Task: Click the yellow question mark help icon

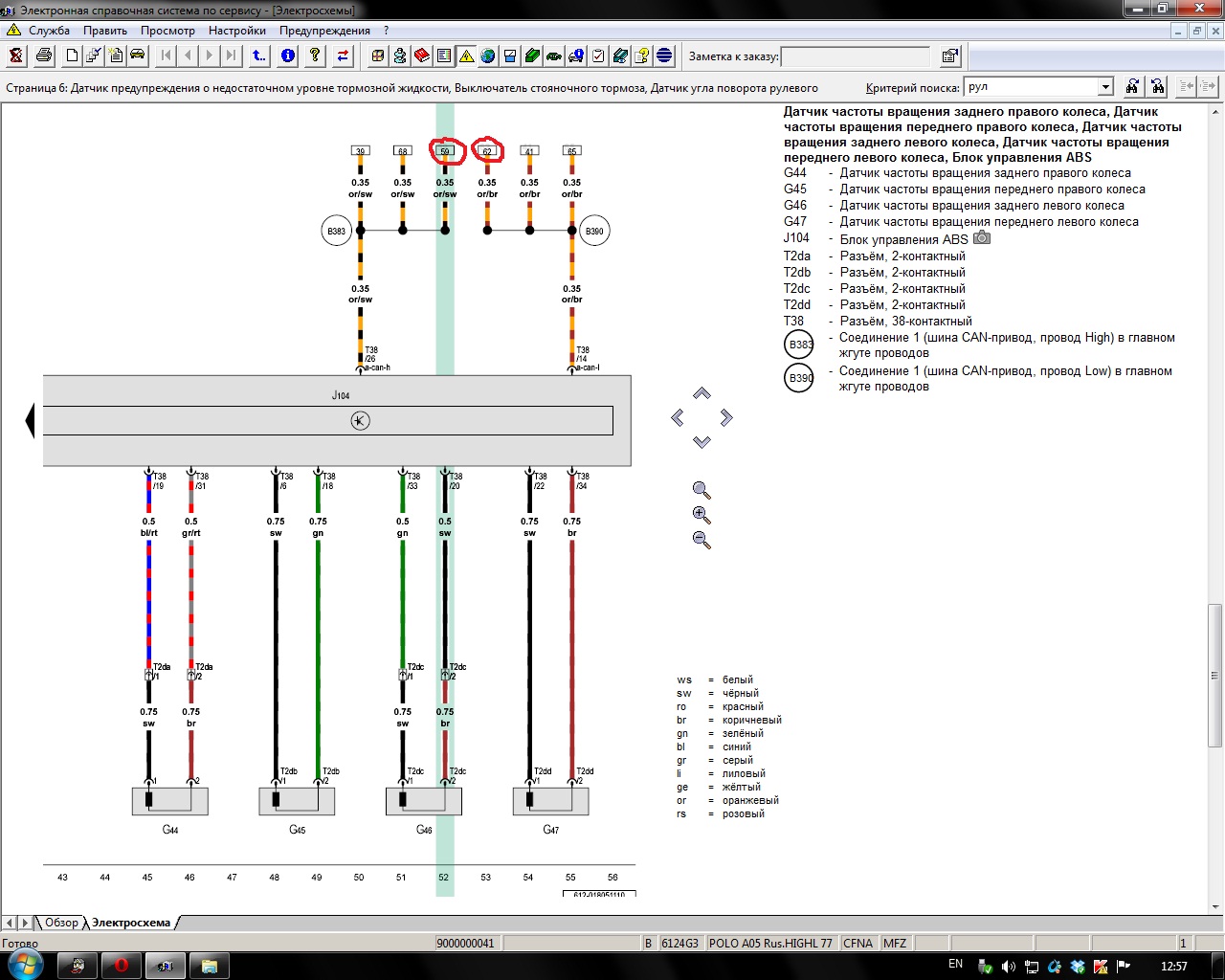Action: pos(315,56)
